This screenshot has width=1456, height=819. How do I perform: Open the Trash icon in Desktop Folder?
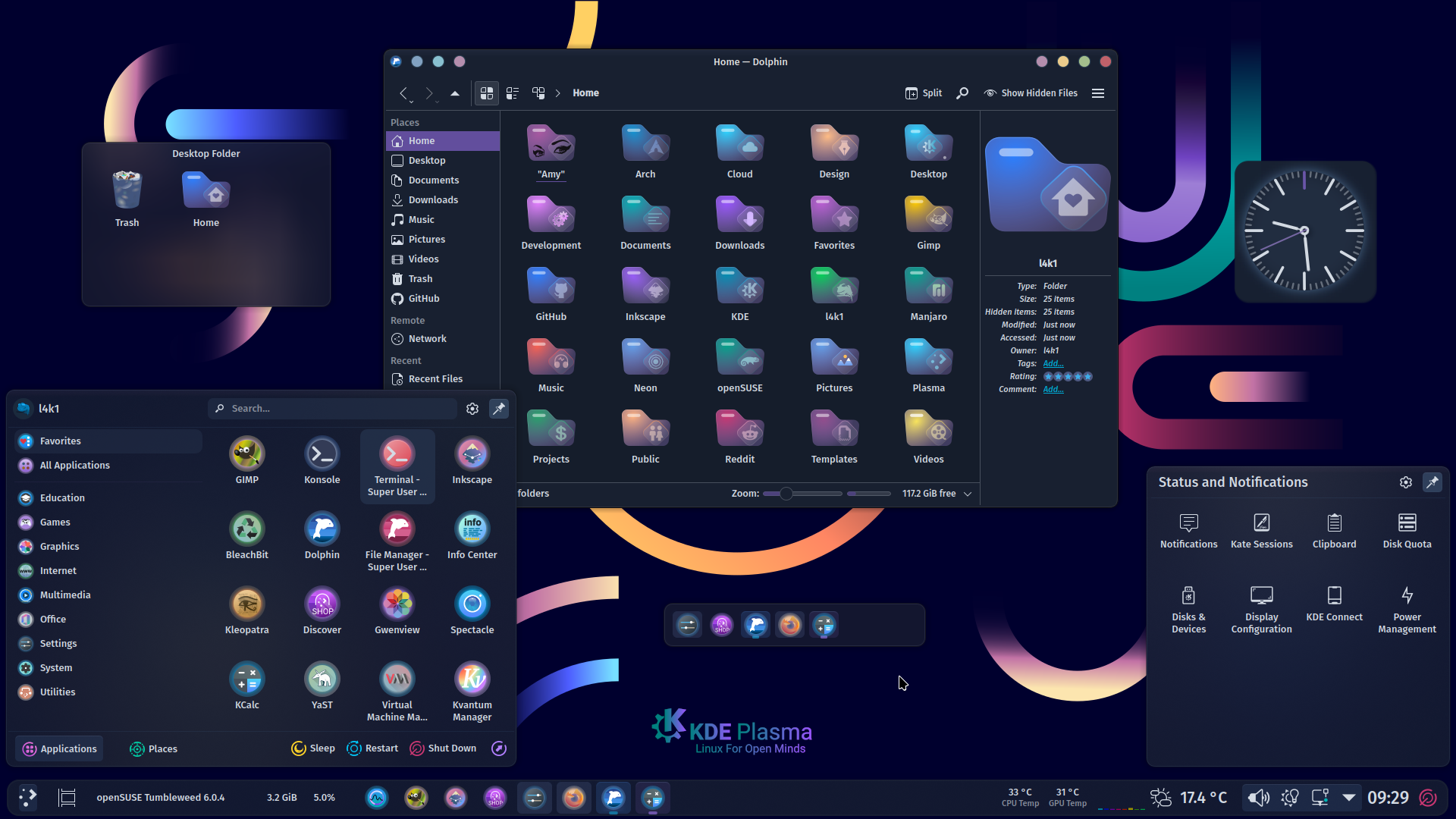[x=127, y=199]
